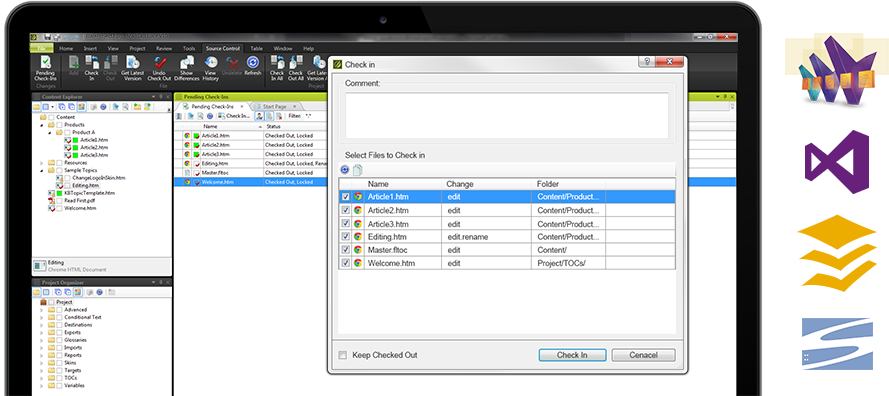
Task: Uncheck Editing.htm in Check in dialog
Action: [345, 236]
